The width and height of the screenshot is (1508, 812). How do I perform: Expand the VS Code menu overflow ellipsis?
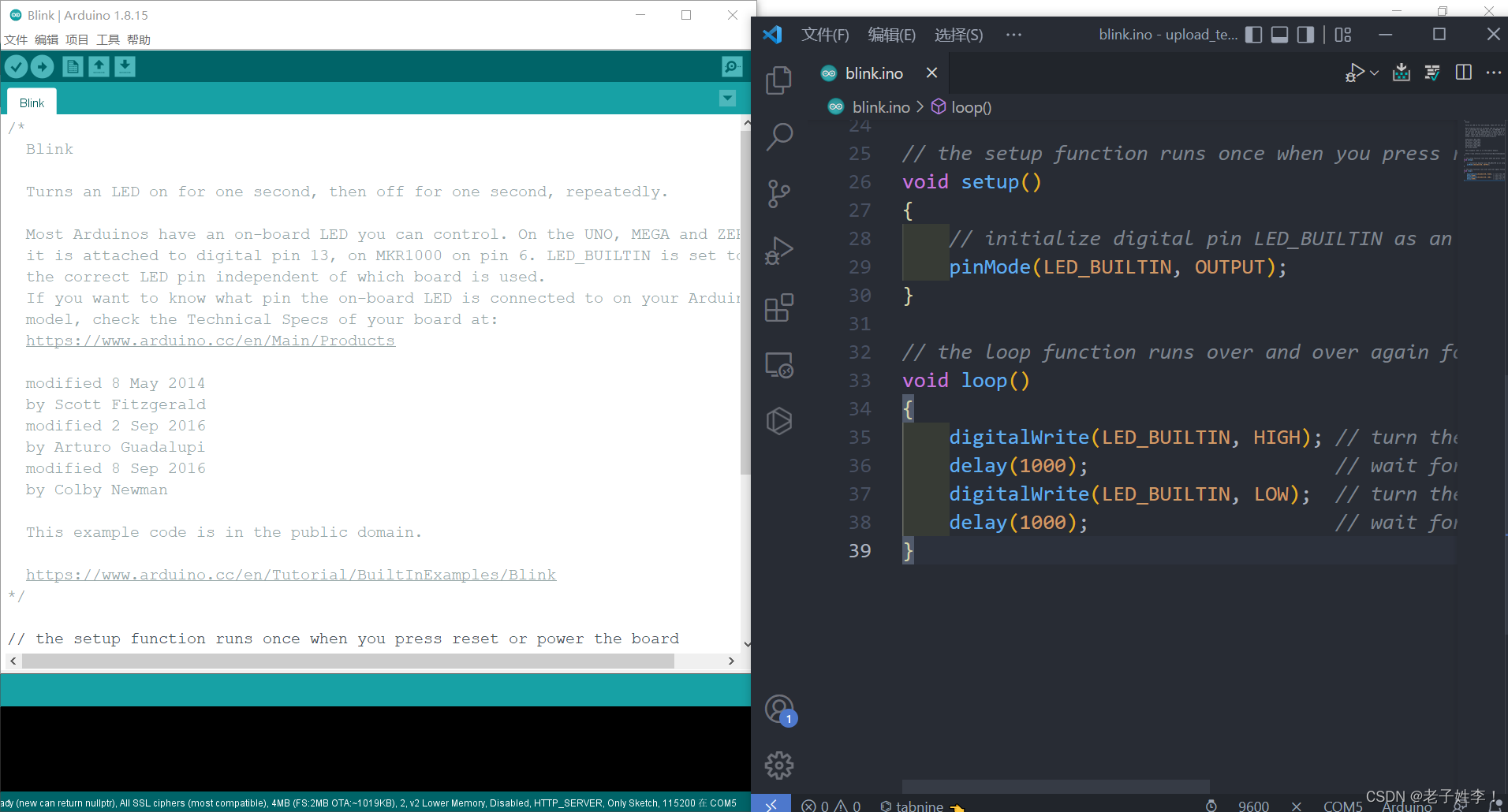(x=1013, y=35)
